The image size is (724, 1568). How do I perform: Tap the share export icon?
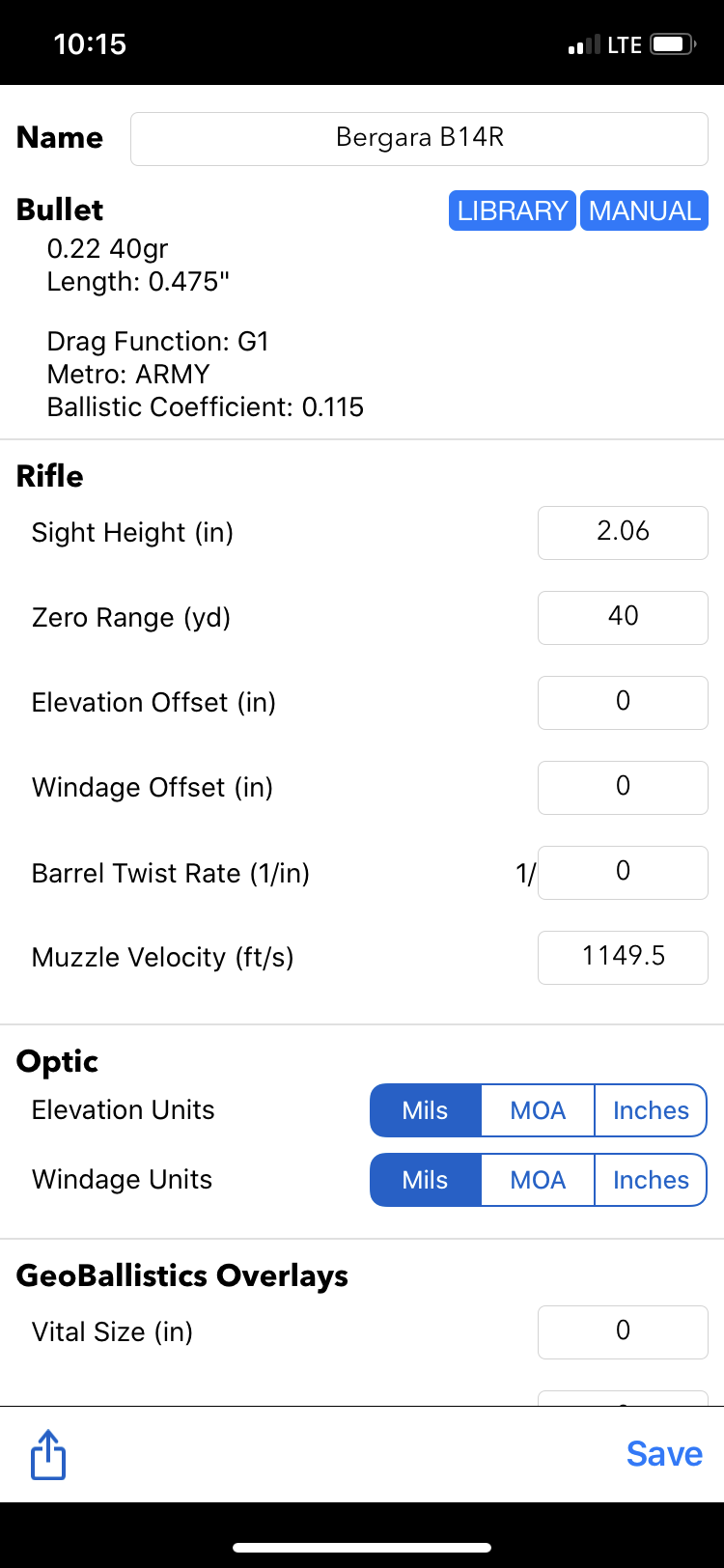(48, 1454)
